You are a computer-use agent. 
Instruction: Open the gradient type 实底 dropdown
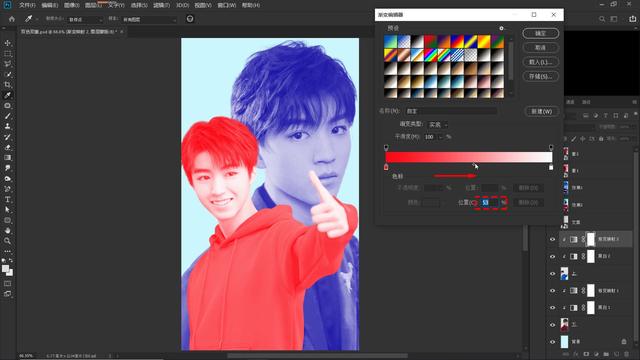(438, 124)
